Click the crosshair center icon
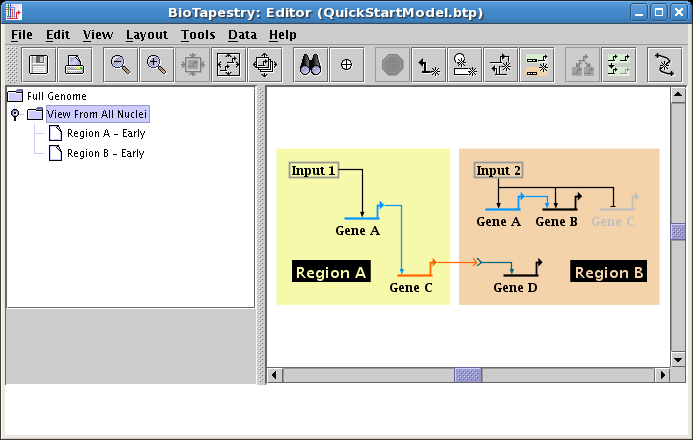Image resolution: width=693 pixels, height=440 pixels. [347, 65]
